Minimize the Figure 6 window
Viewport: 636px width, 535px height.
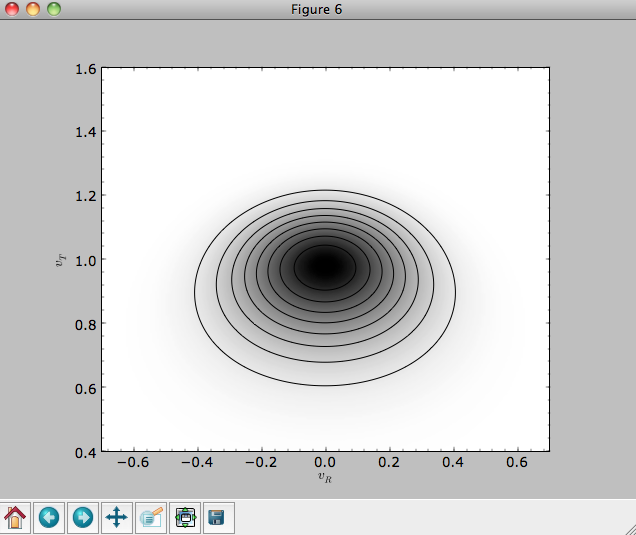tap(33, 9)
